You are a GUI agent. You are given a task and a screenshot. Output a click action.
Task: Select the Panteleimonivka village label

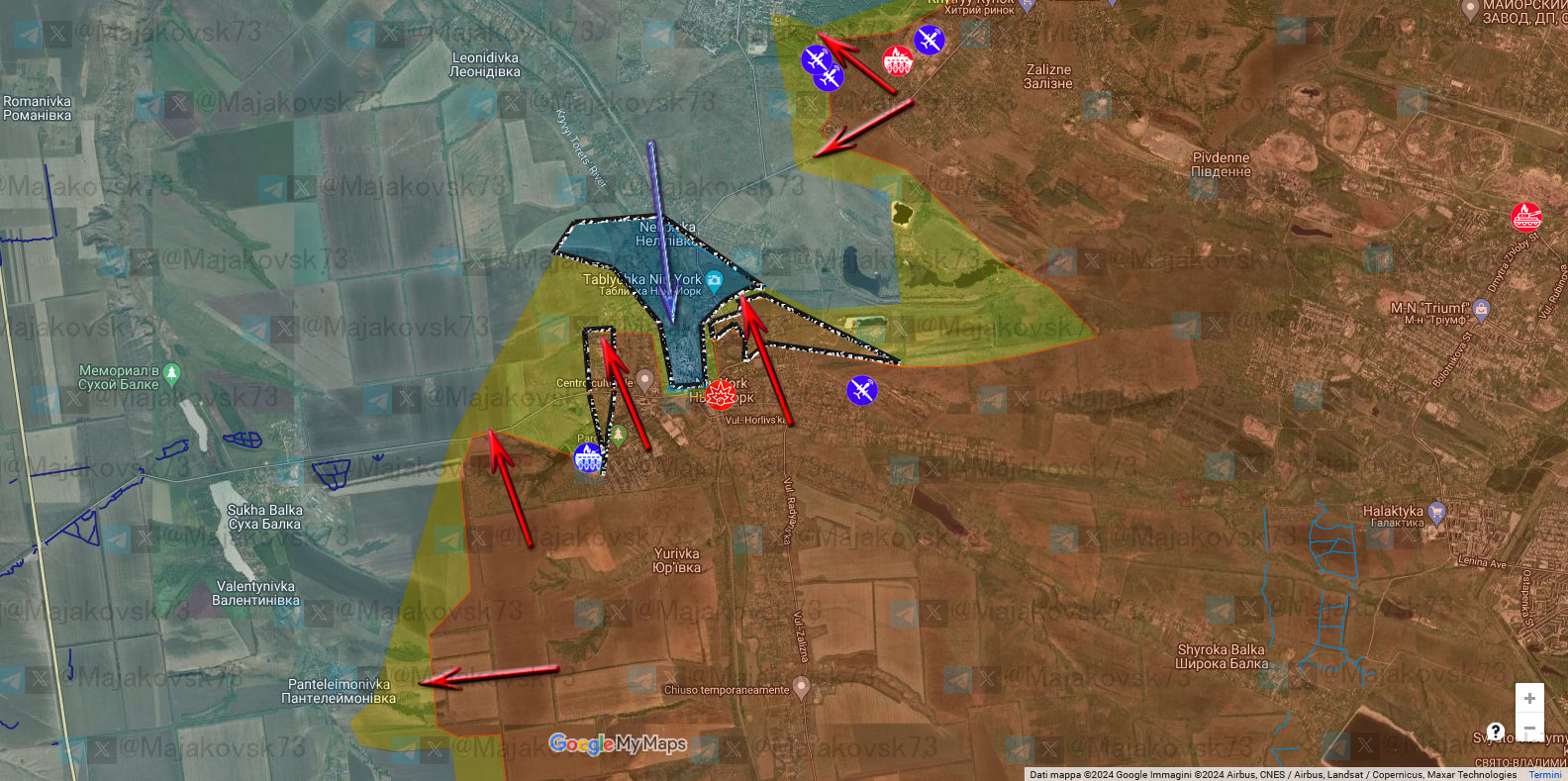click(339, 691)
